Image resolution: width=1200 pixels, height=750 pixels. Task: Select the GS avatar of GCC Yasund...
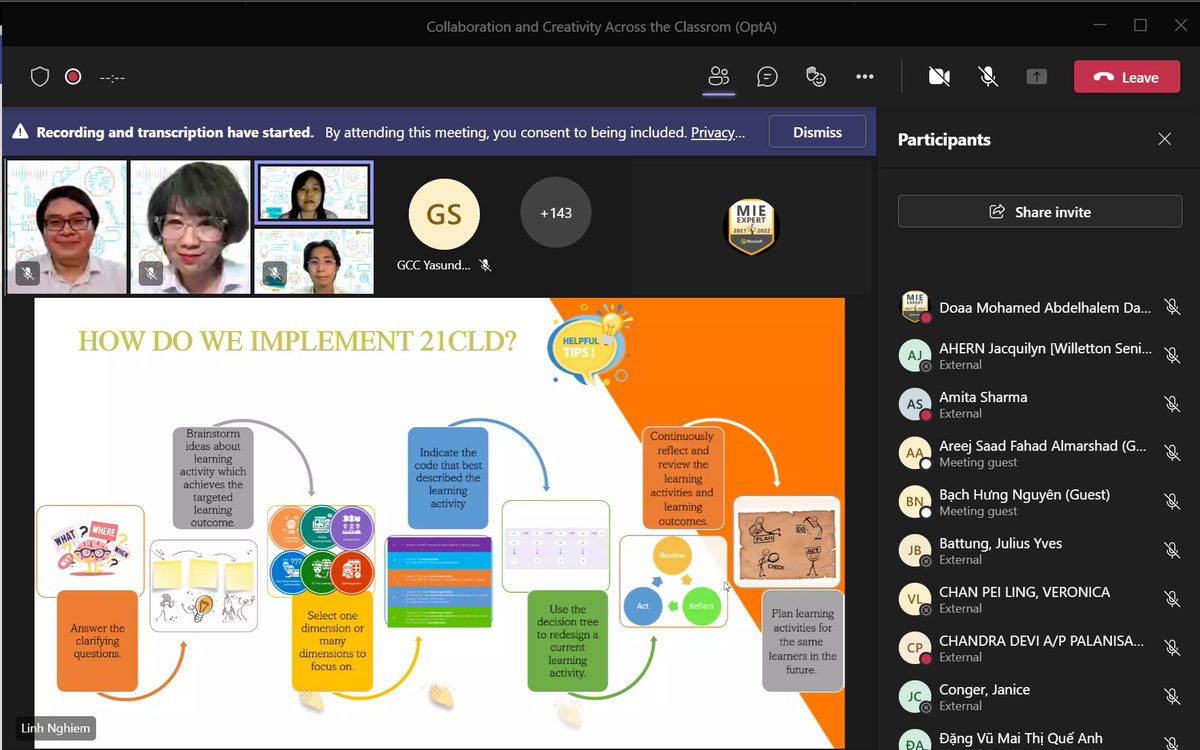[x=444, y=214]
